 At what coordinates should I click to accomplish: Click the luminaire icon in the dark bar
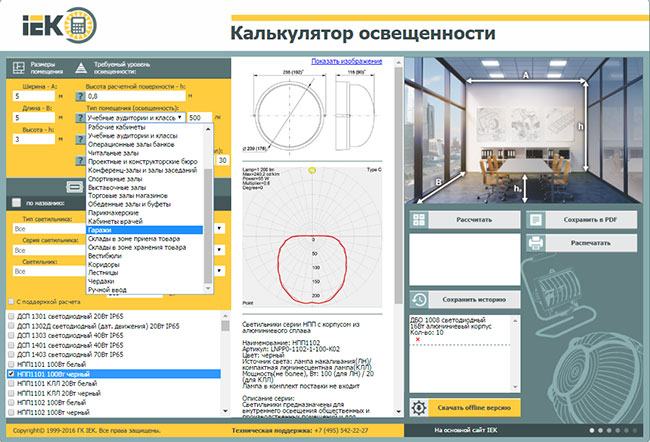75,187
